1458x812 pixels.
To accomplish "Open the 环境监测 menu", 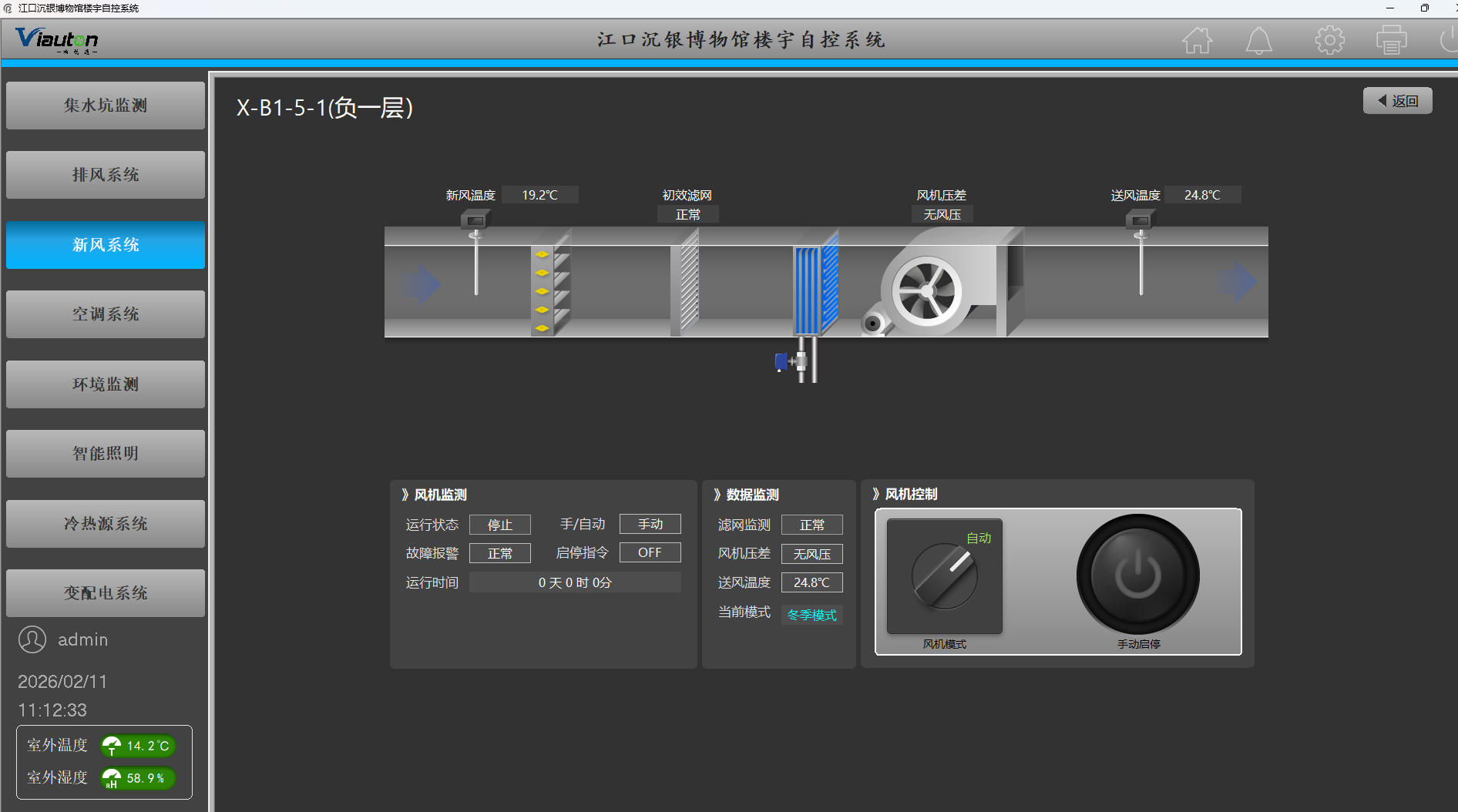I will [x=106, y=384].
